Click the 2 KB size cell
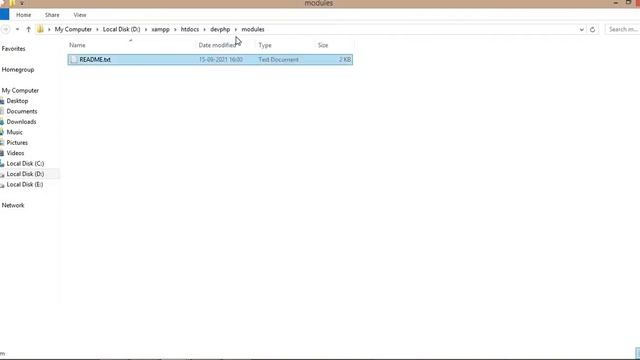640x360 pixels. coord(344,60)
